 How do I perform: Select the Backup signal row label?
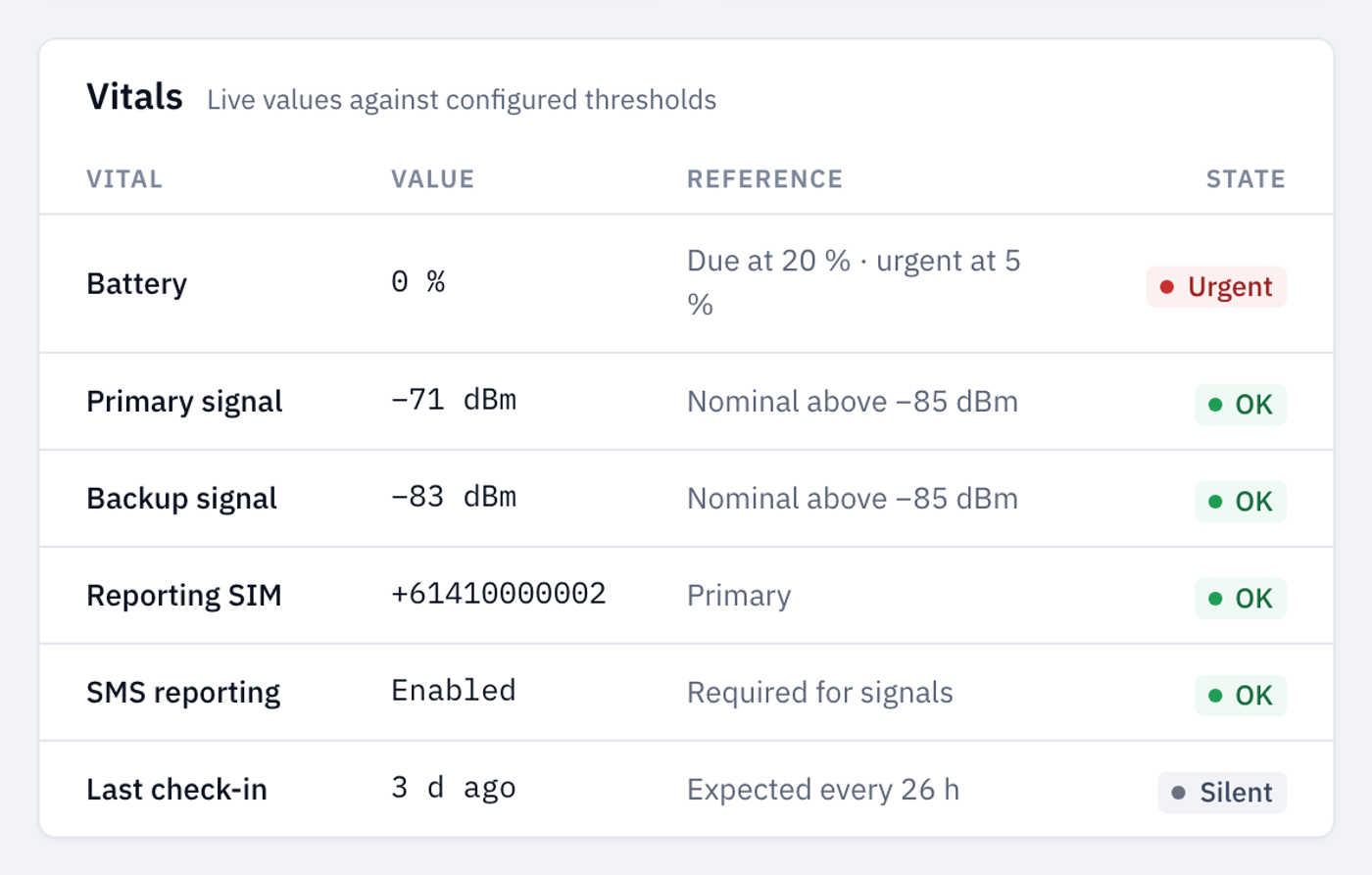pos(181,499)
